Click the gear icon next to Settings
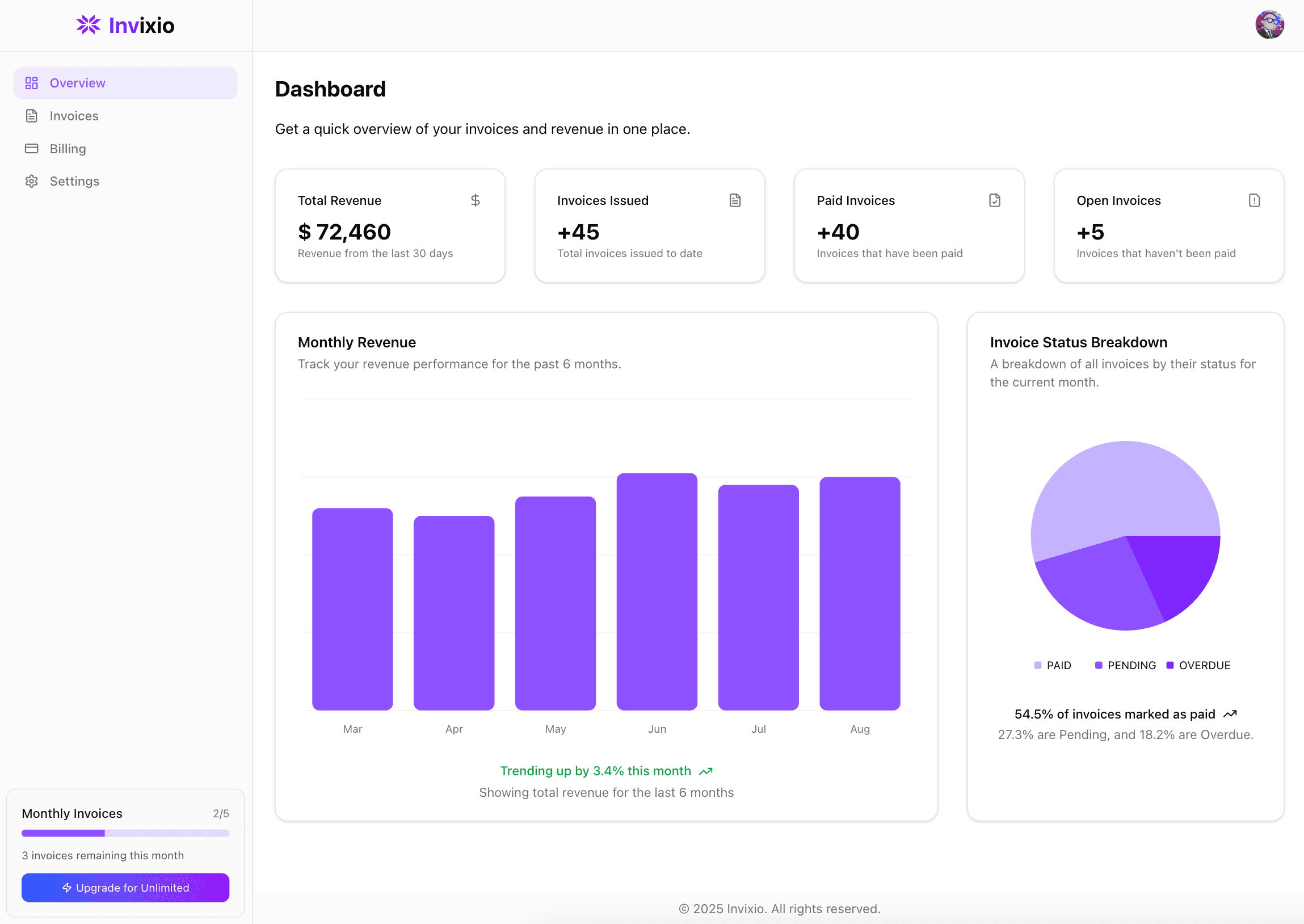 (x=31, y=181)
